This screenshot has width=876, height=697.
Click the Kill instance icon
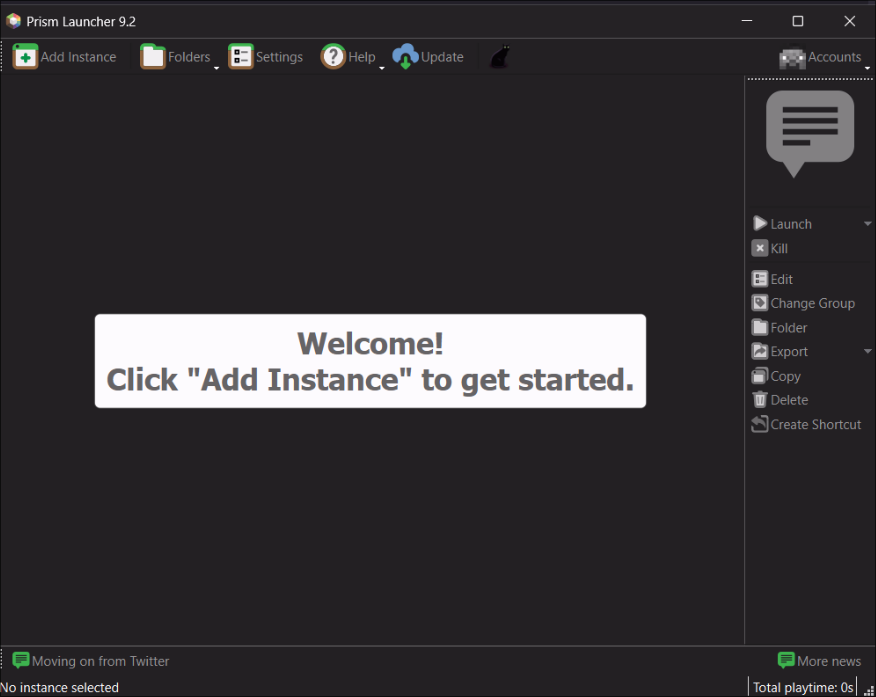(760, 248)
